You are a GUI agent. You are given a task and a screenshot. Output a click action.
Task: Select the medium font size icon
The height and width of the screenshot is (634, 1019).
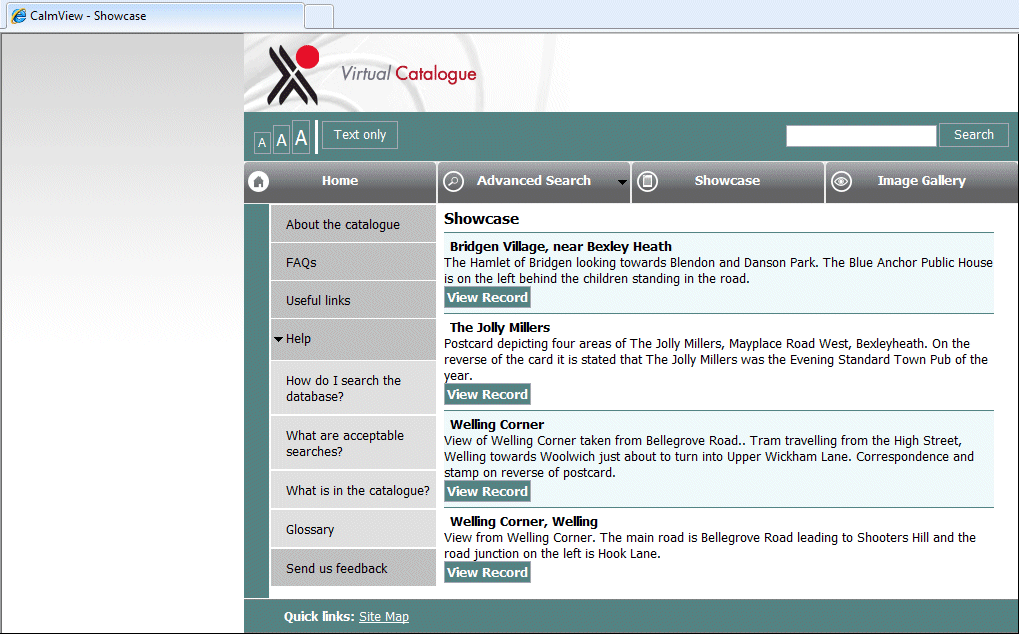(281, 140)
